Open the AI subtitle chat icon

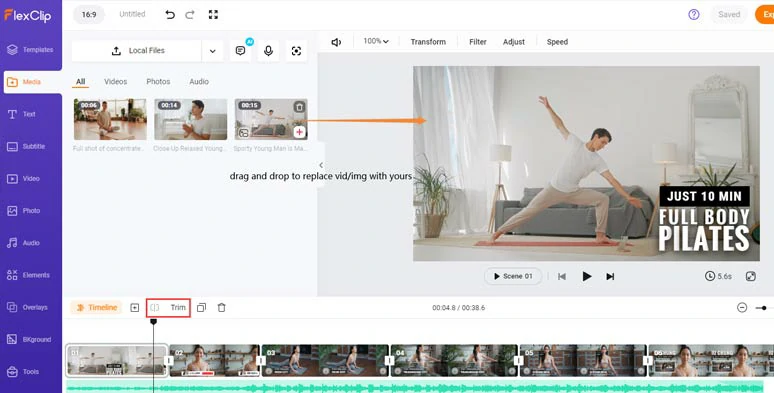click(x=241, y=51)
